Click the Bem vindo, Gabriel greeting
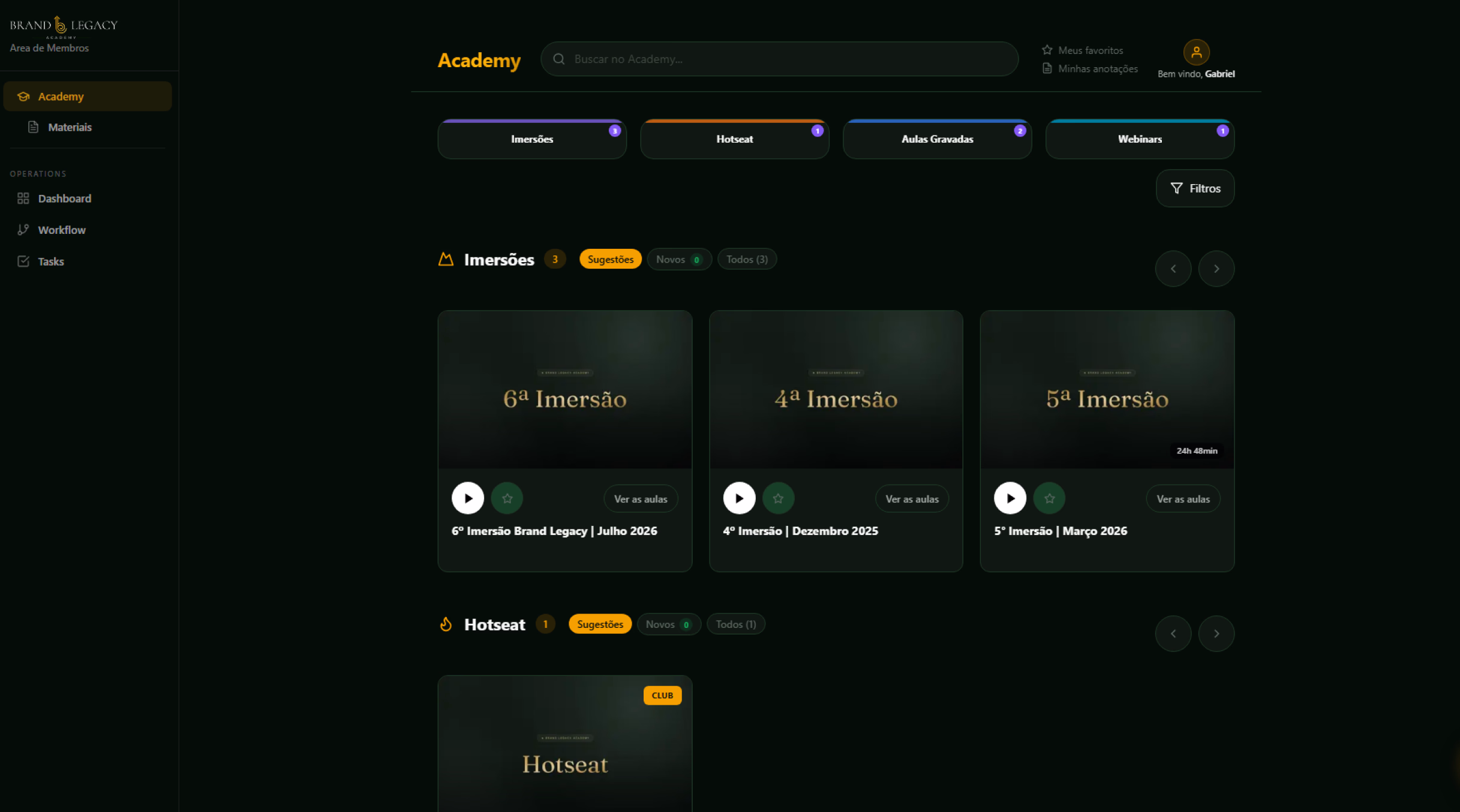Image resolution: width=1460 pixels, height=812 pixels. point(1196,74)
